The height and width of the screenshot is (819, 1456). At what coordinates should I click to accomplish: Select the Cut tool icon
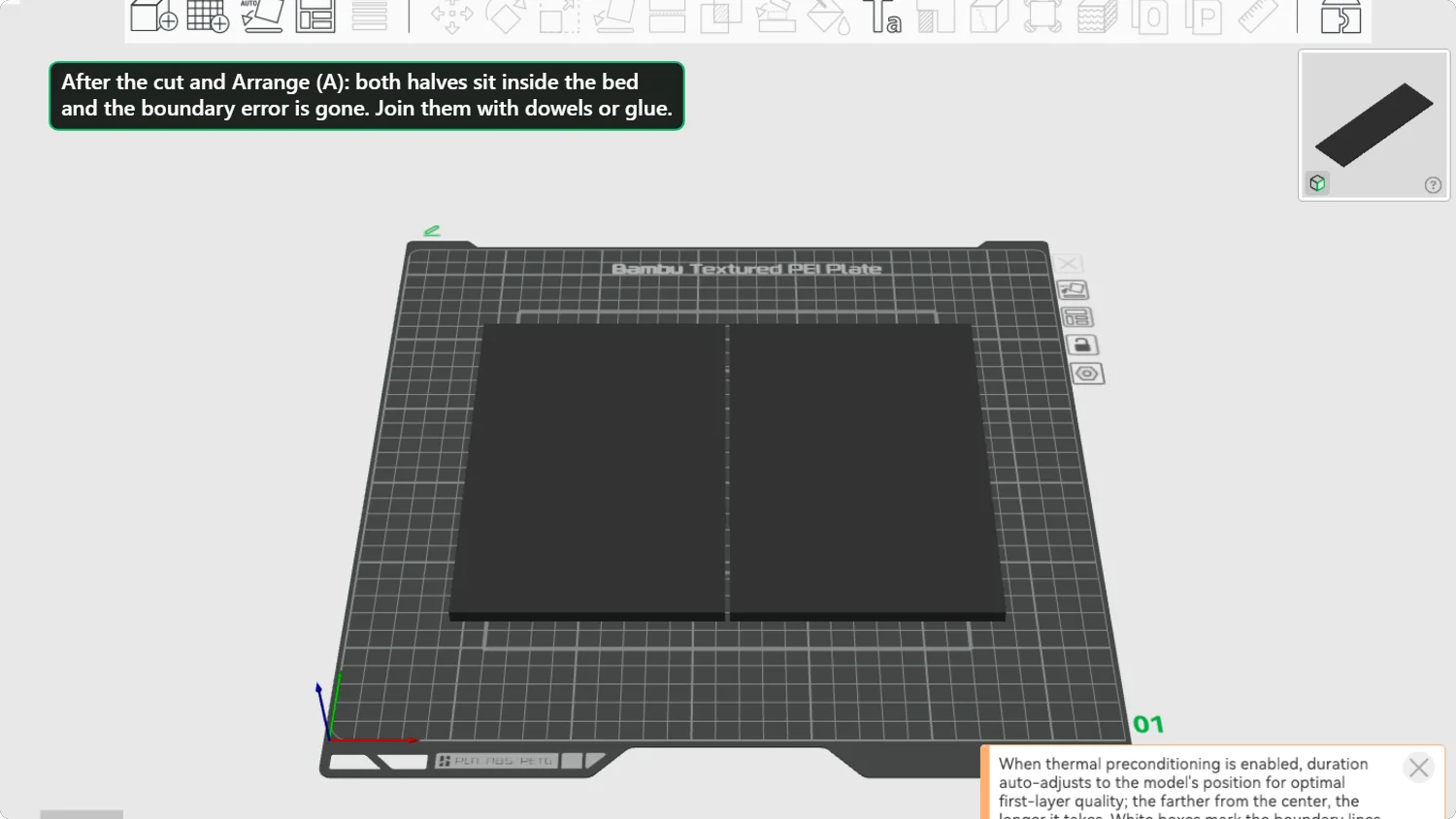tap(667, 16)
